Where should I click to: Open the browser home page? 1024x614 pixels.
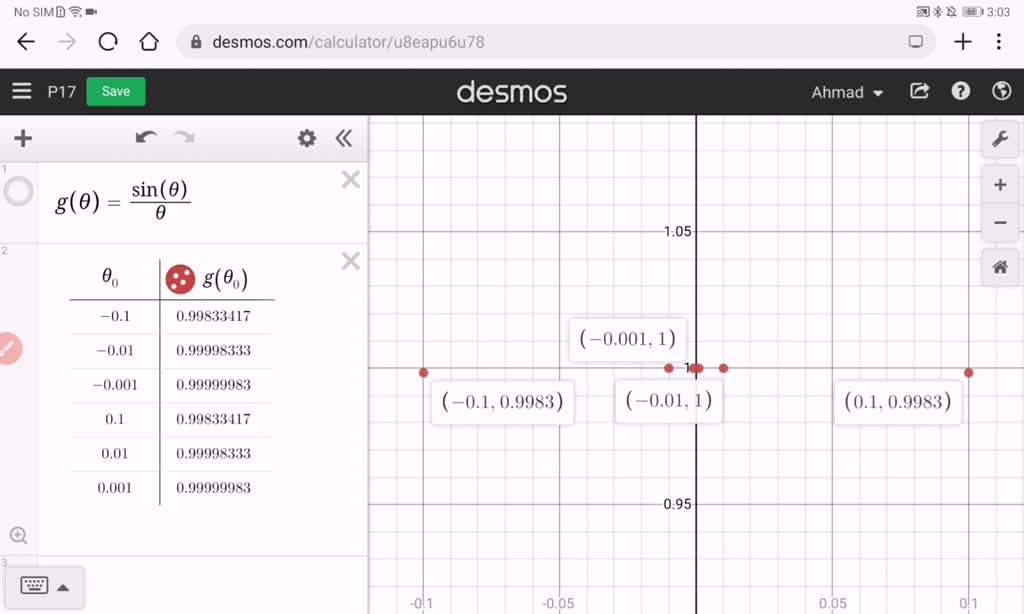pos(149,42)
